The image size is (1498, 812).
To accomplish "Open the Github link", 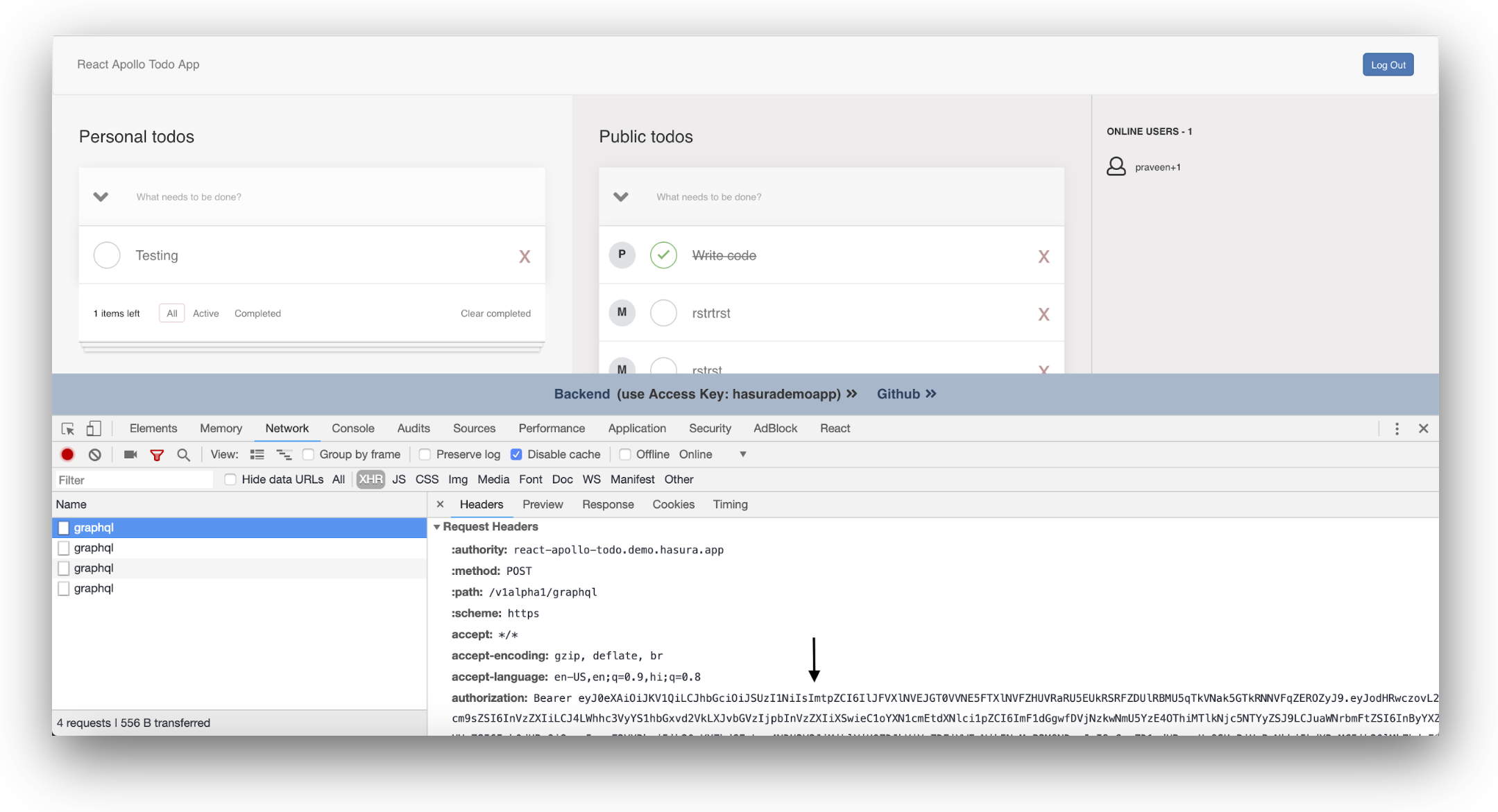I will pyautogui.click(x=906, y=394).
